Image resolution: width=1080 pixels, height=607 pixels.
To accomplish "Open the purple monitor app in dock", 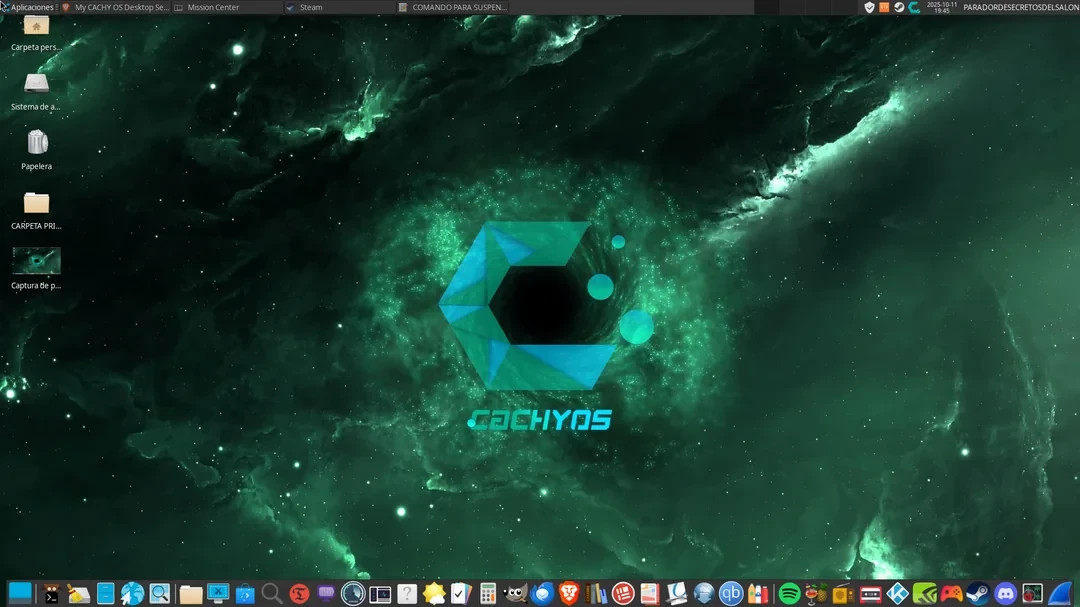I will coord(326,593).
